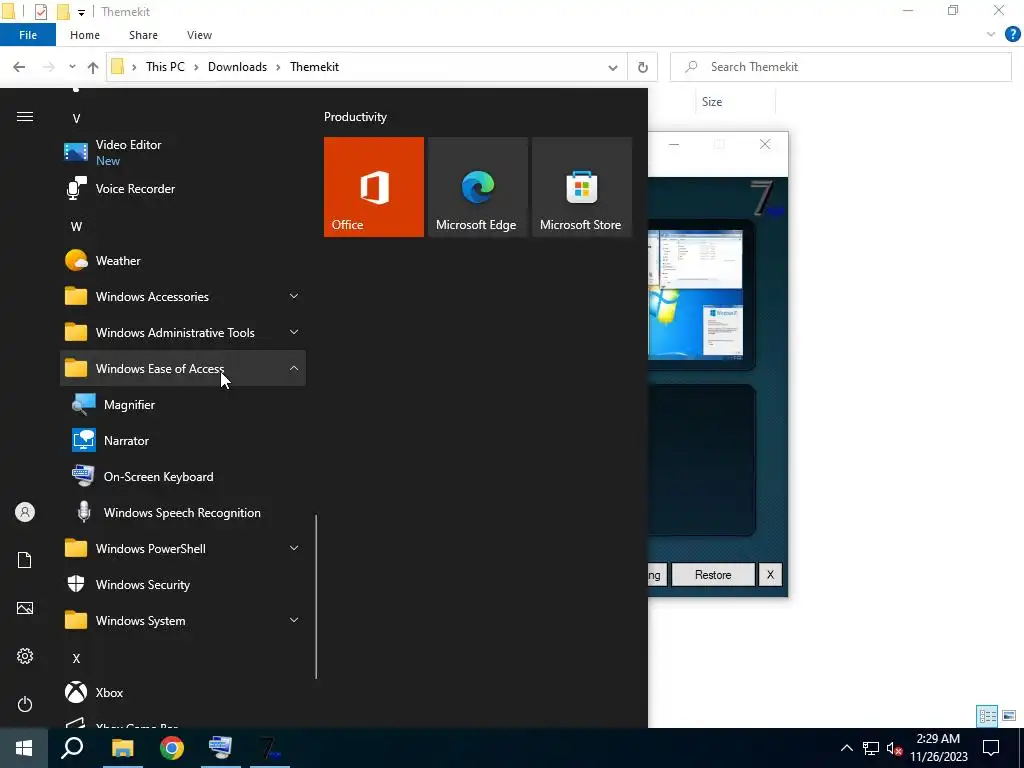Click the Start menu app list scrollbar
Image resolution: width=1024 pixels, height=768 pixels.
tap(316, 596)
